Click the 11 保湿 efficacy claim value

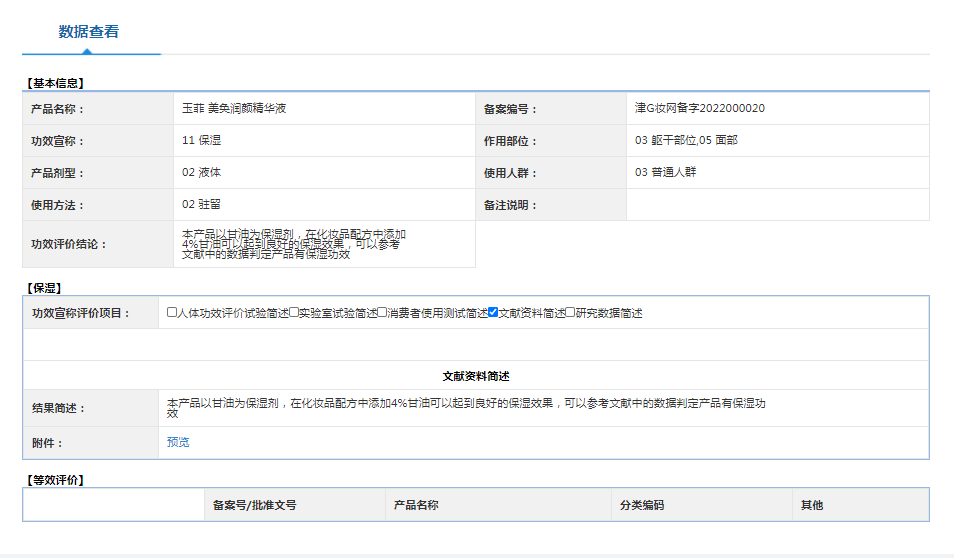201,140
